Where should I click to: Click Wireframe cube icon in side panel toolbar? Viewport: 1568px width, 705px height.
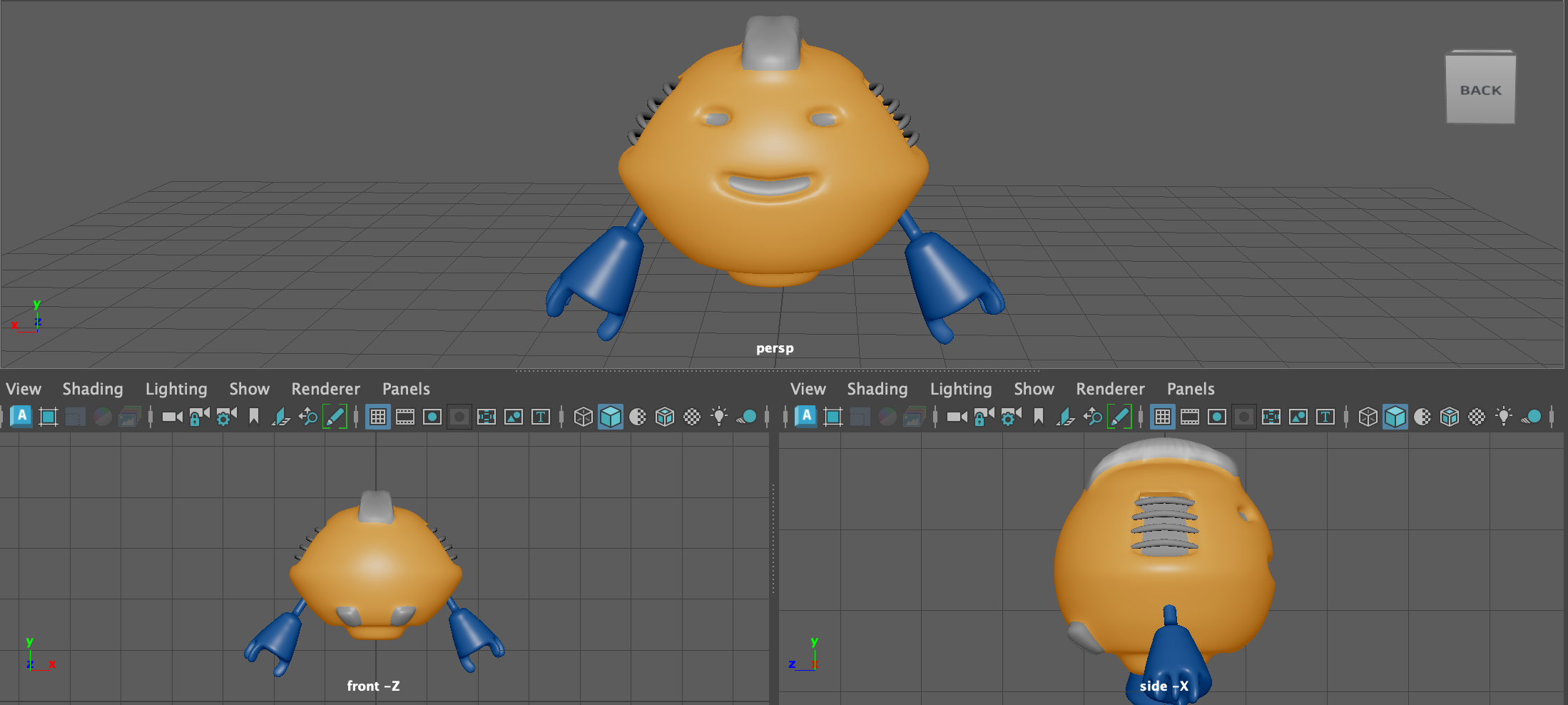1368,417
